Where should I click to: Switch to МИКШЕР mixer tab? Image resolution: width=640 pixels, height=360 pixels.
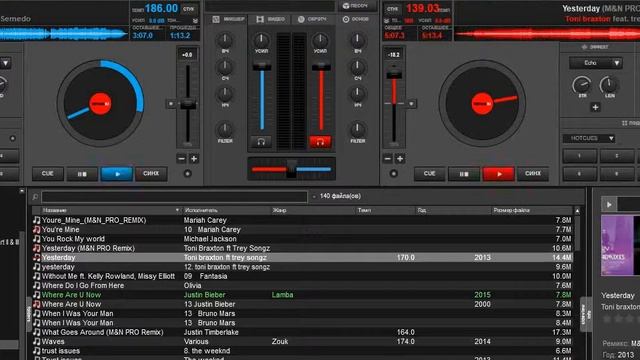click(x=229, y=19)
